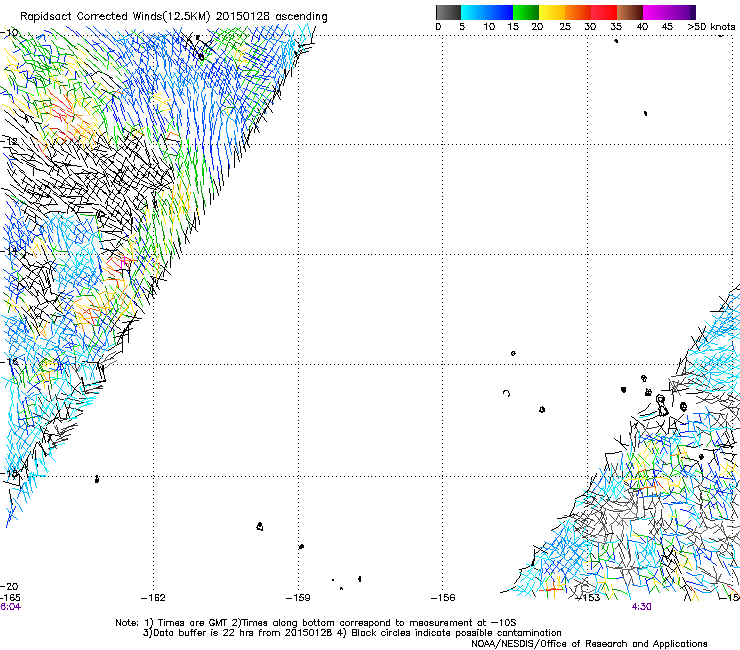This screenshot has width=740, height=650.
Task: Click the gray 0–5 knots legend swatch
Action: click(448, 12)
